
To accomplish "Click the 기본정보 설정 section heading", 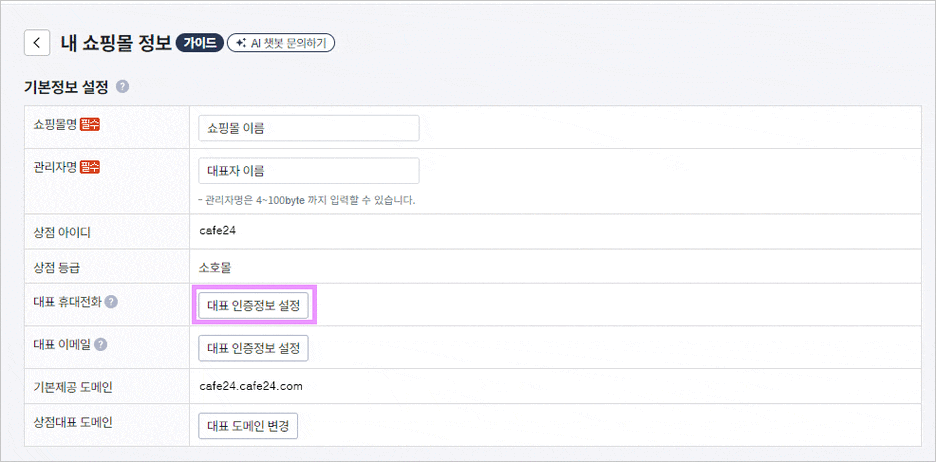I will (66, 87).
